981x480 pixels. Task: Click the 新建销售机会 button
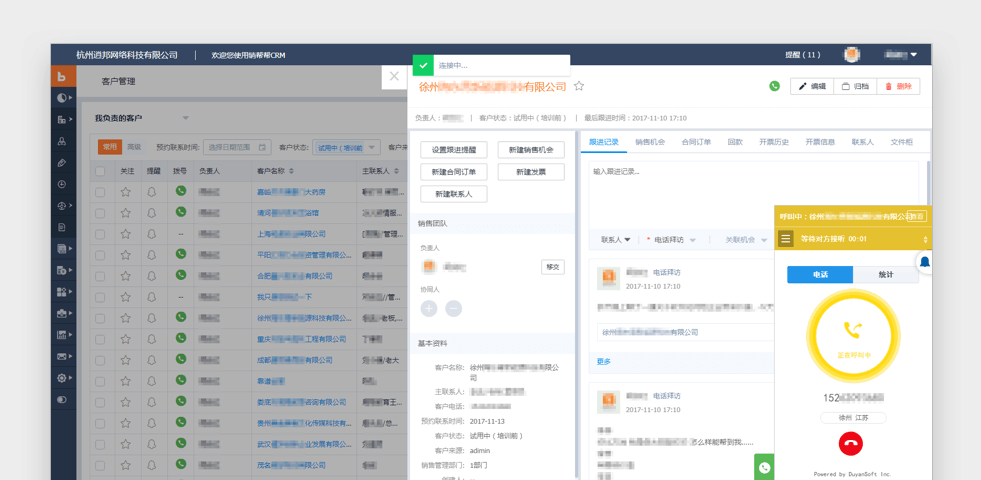(x=530, y=150)
